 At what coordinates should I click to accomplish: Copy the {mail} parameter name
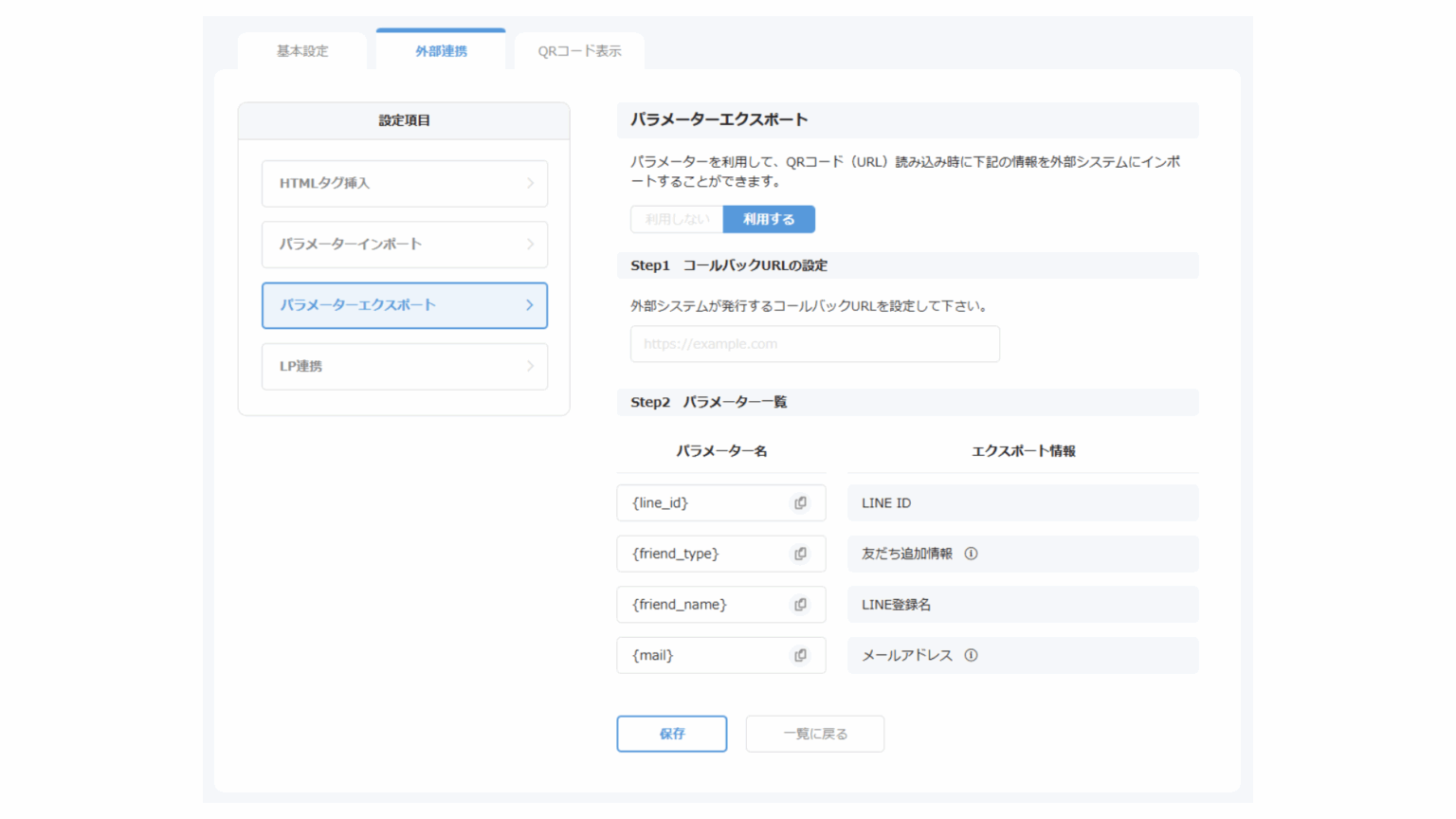pyautogui.click(x=800, y=655)
